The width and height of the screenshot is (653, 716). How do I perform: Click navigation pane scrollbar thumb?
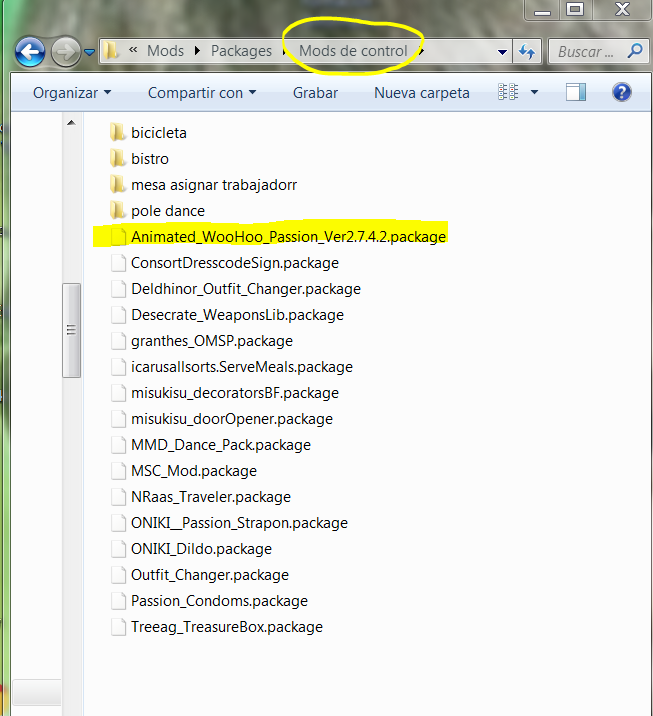point(71,330)
